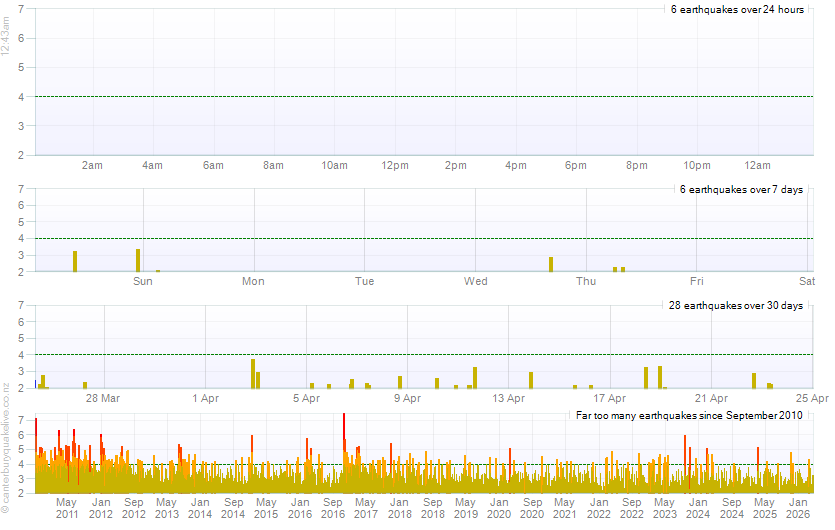The height and width of the screenshot is (530, 835).
Task: Select the Wed label on the 7-day chart
Action: coord(476,281)
